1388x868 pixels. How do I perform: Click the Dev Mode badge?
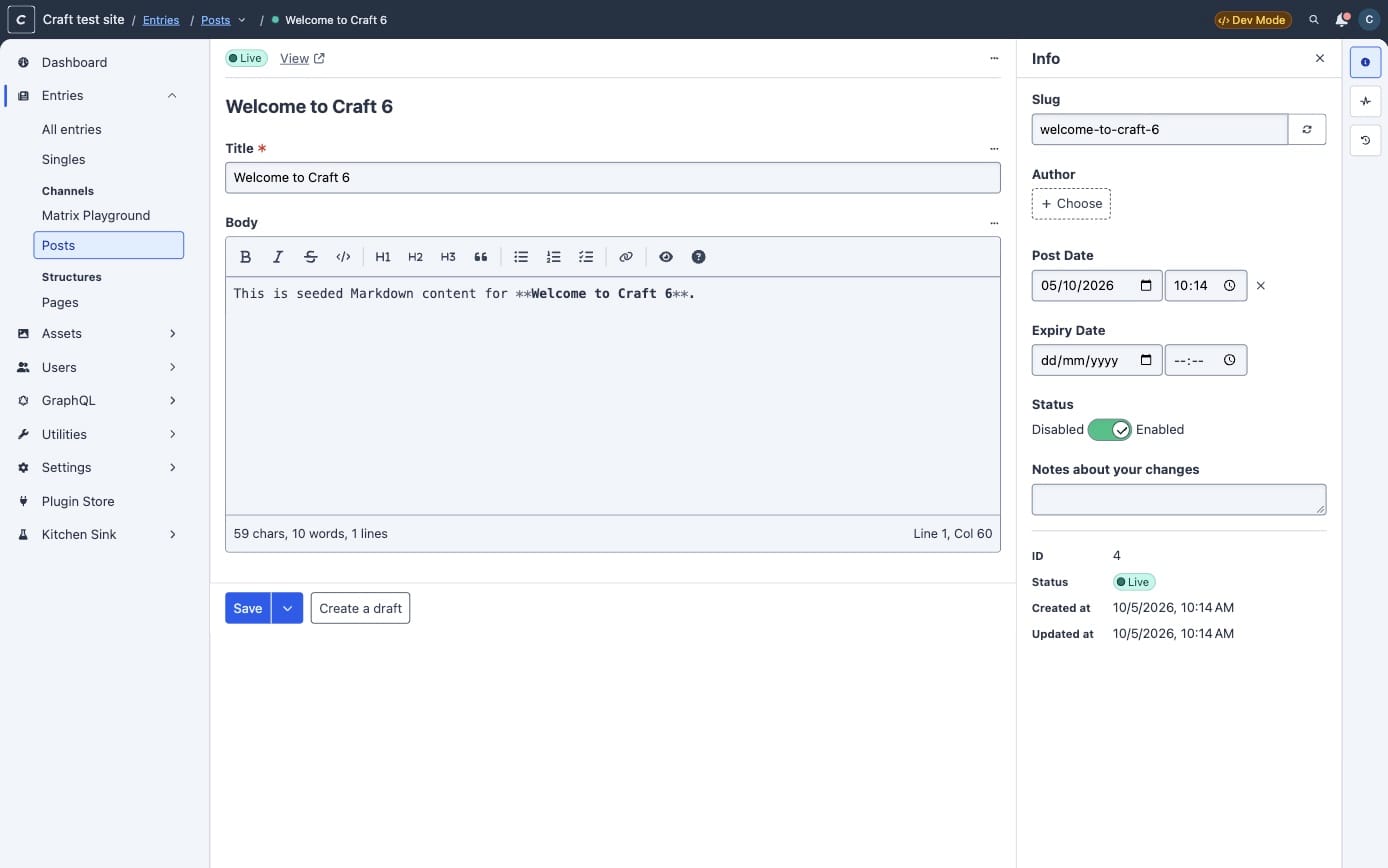point(1253,20)
